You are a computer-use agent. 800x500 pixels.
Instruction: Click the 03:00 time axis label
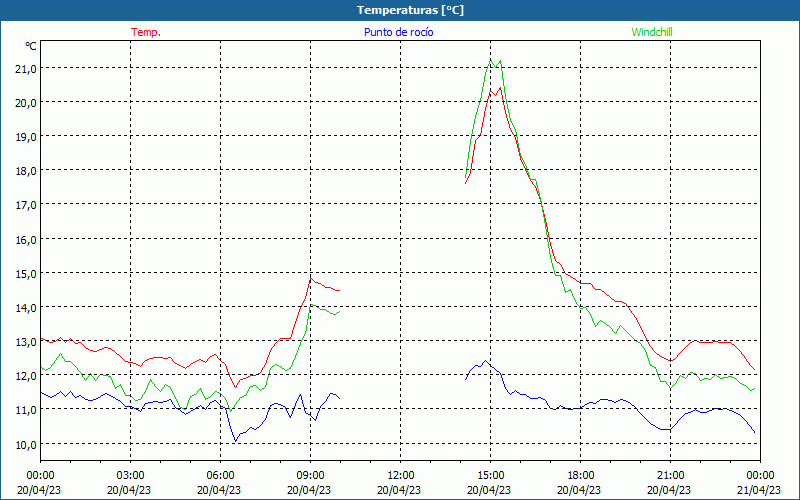pyautogui.click(x=130, y=476)
